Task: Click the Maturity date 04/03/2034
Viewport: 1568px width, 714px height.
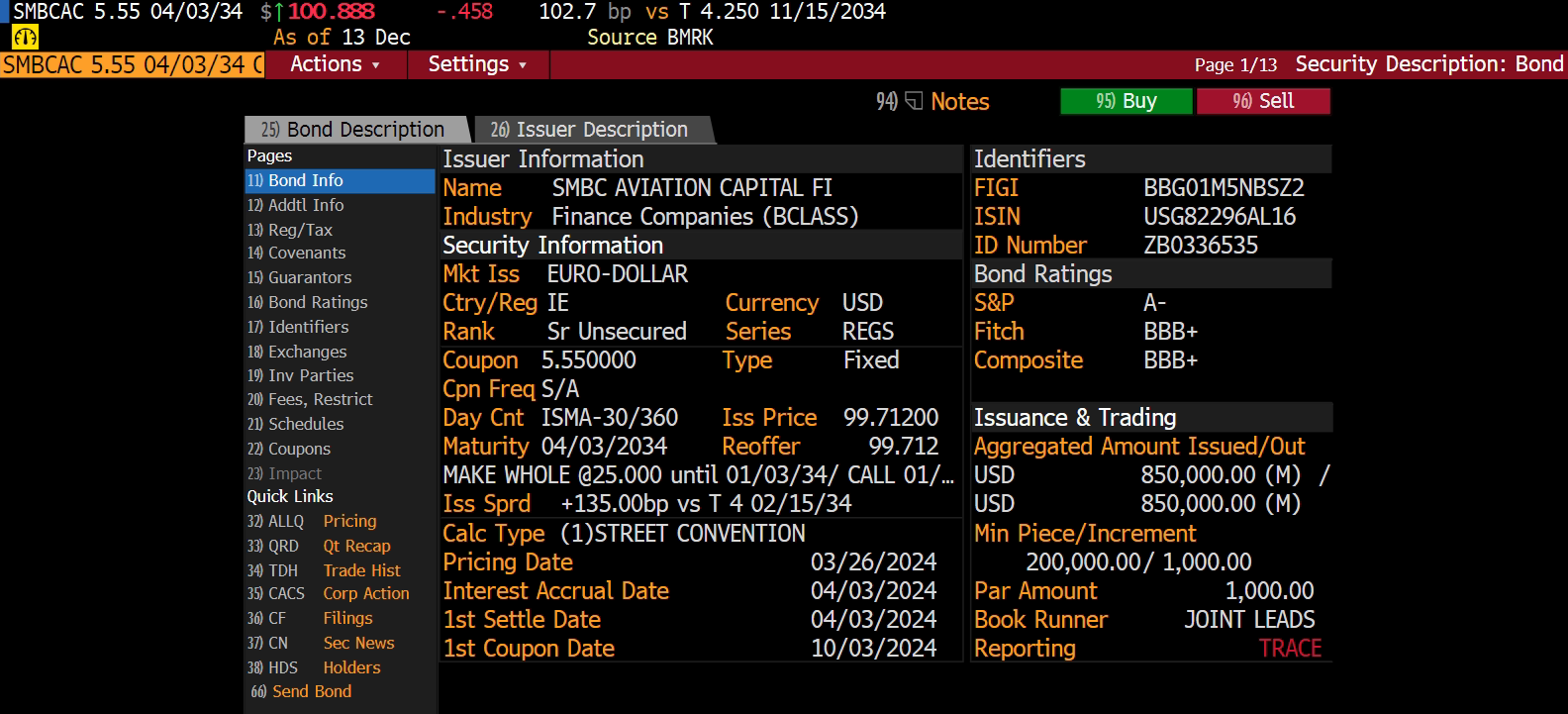Action: [604, 447]
